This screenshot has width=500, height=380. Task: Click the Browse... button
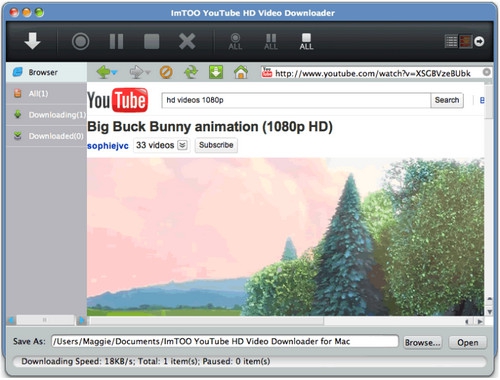(x=422, y=342)
